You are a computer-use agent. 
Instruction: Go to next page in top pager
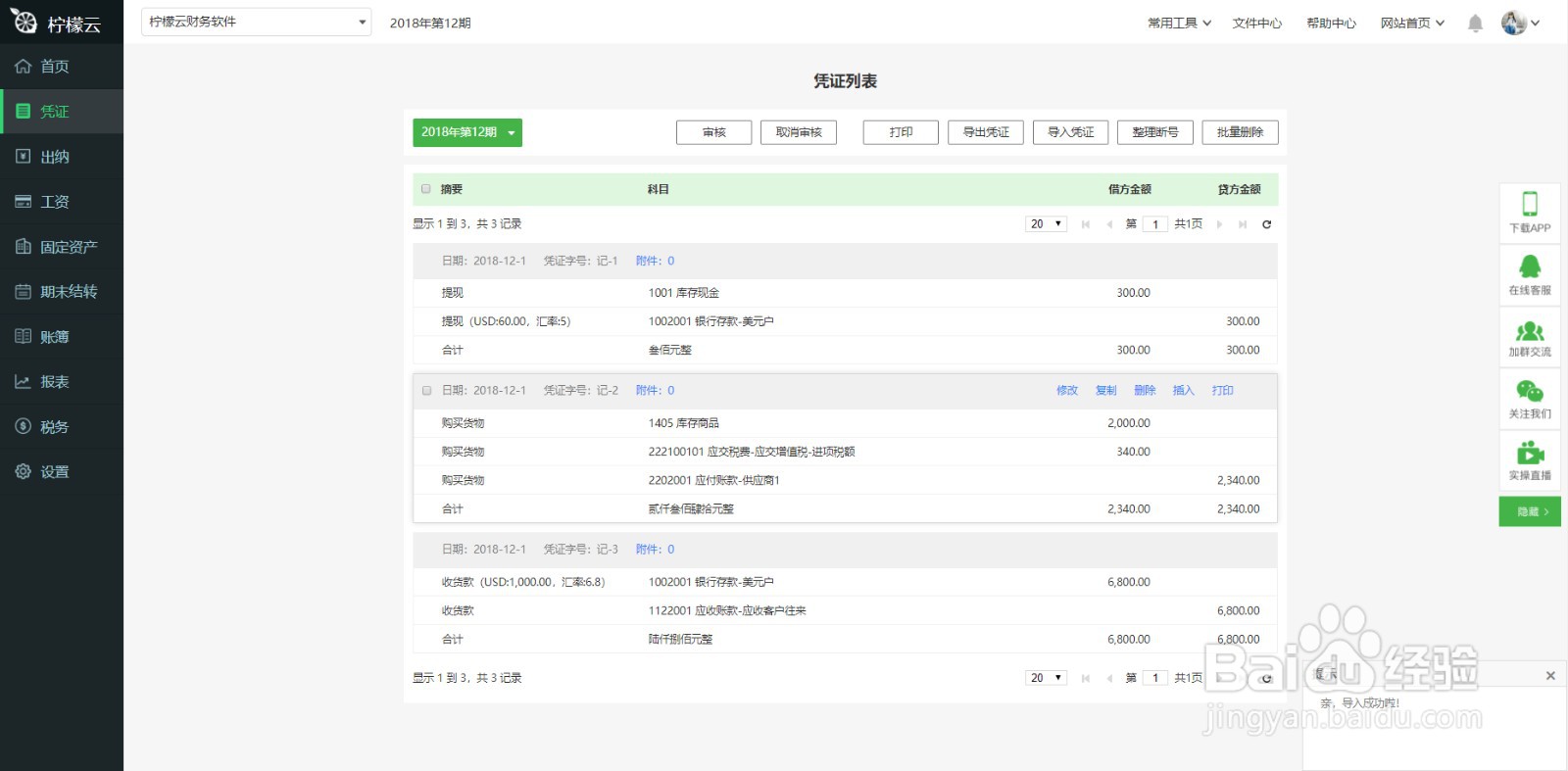pyautogui.click(x=1219, y=224)
